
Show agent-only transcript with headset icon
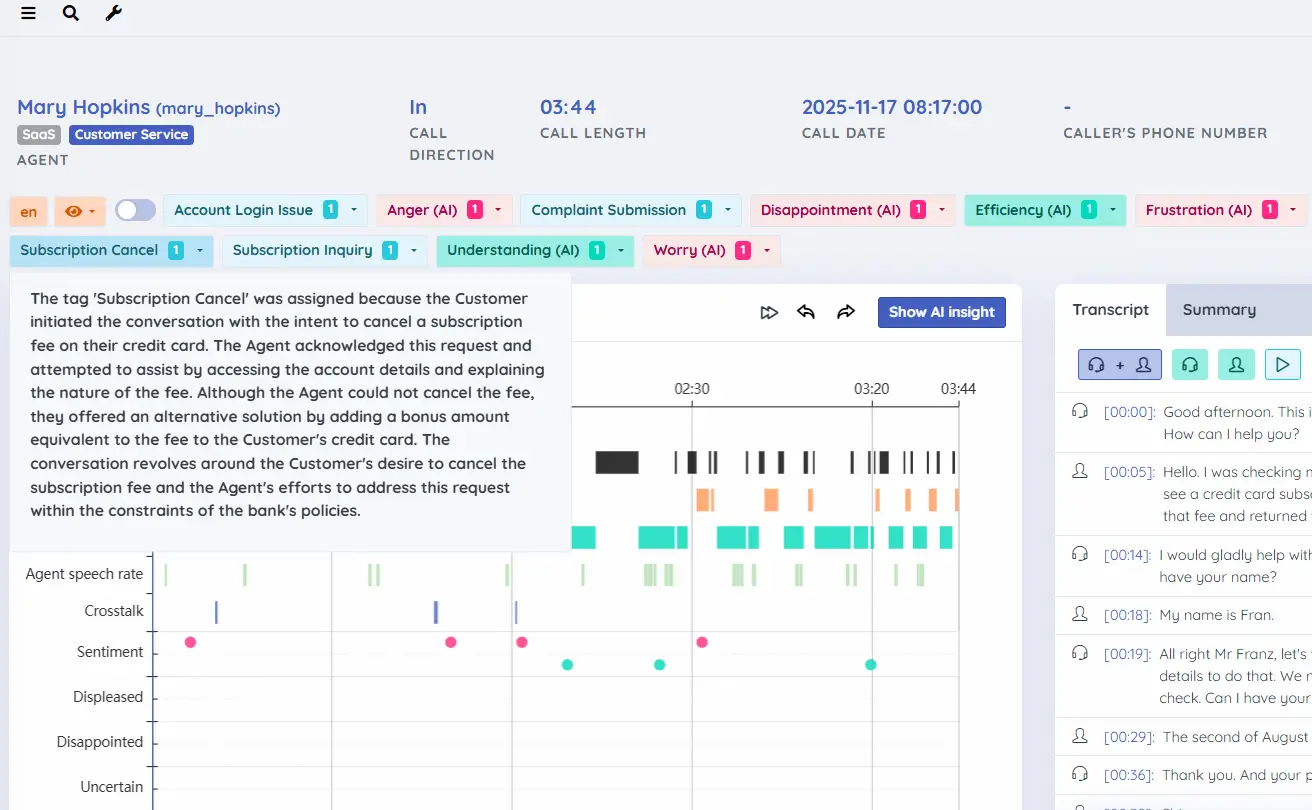pyautogui.click(x=1190, y=365)
